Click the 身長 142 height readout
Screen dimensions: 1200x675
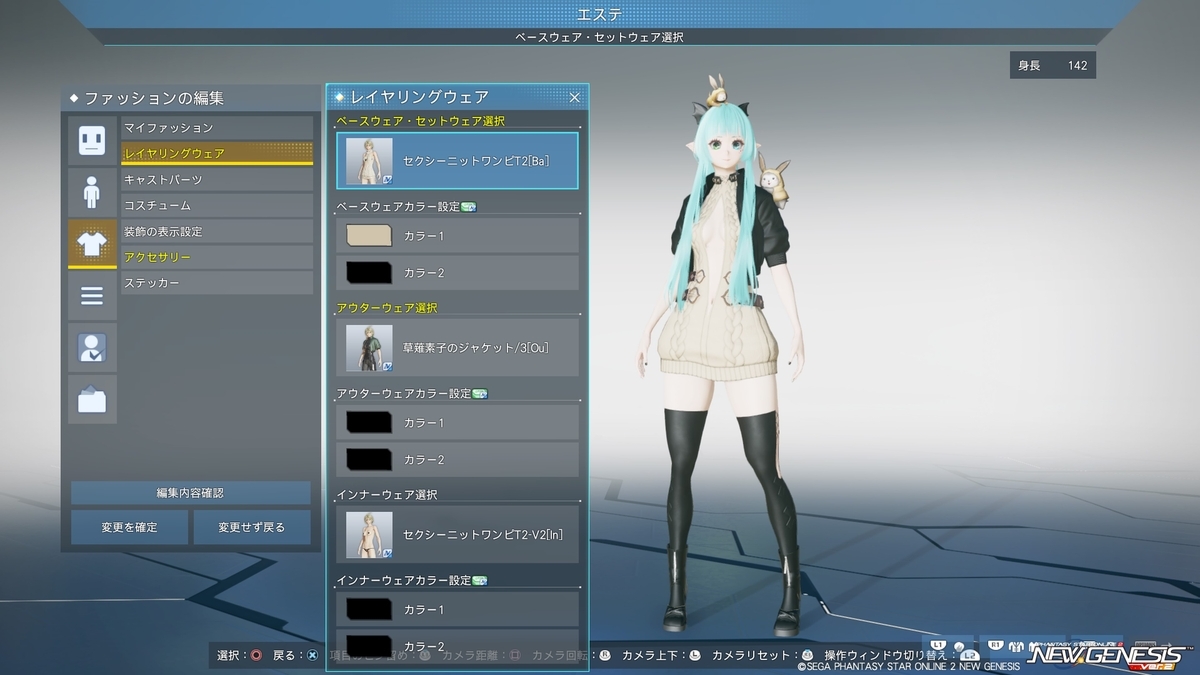click(1052, 66)
